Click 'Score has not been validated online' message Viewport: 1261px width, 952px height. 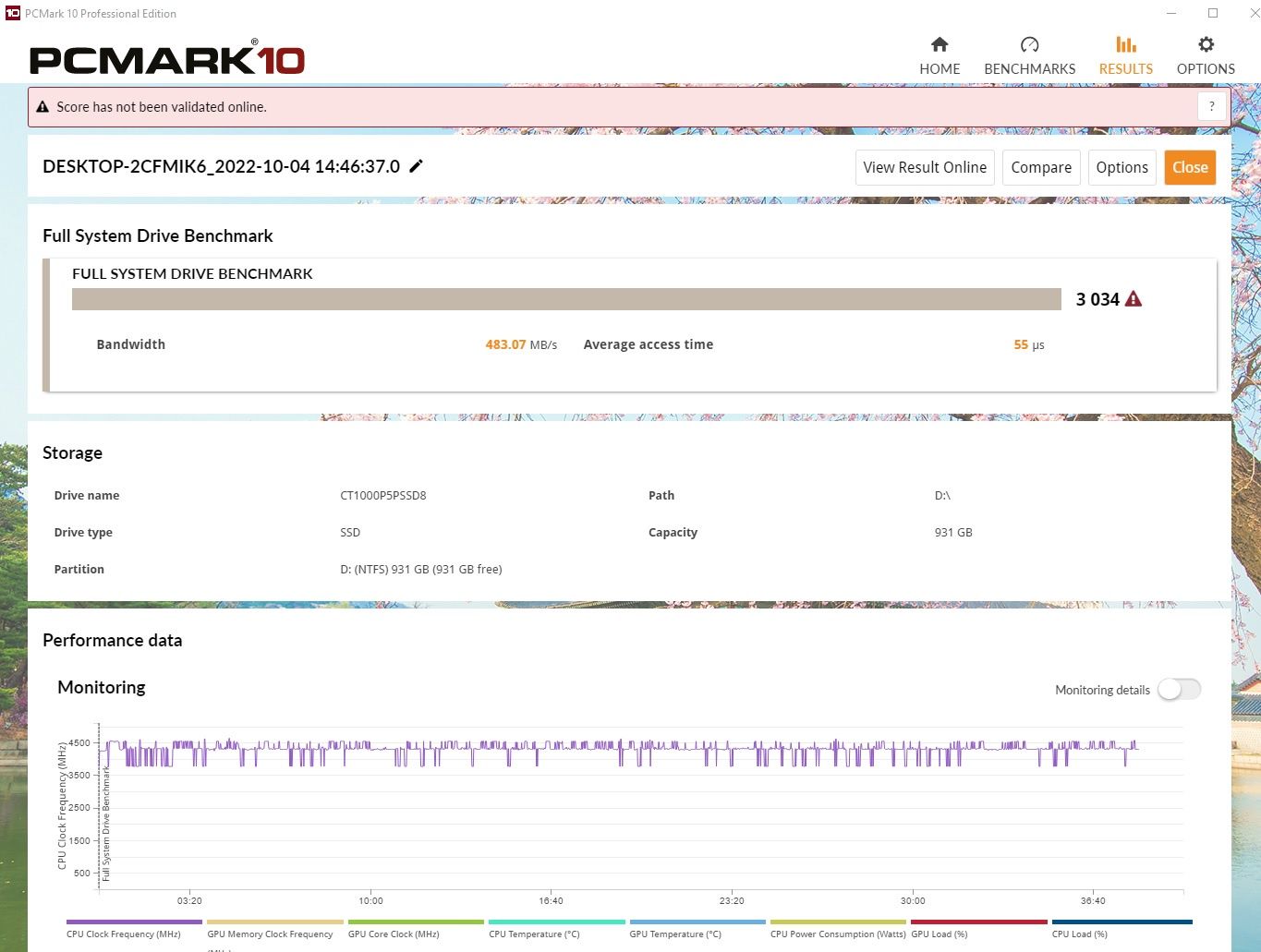click(x=162, y=107)
